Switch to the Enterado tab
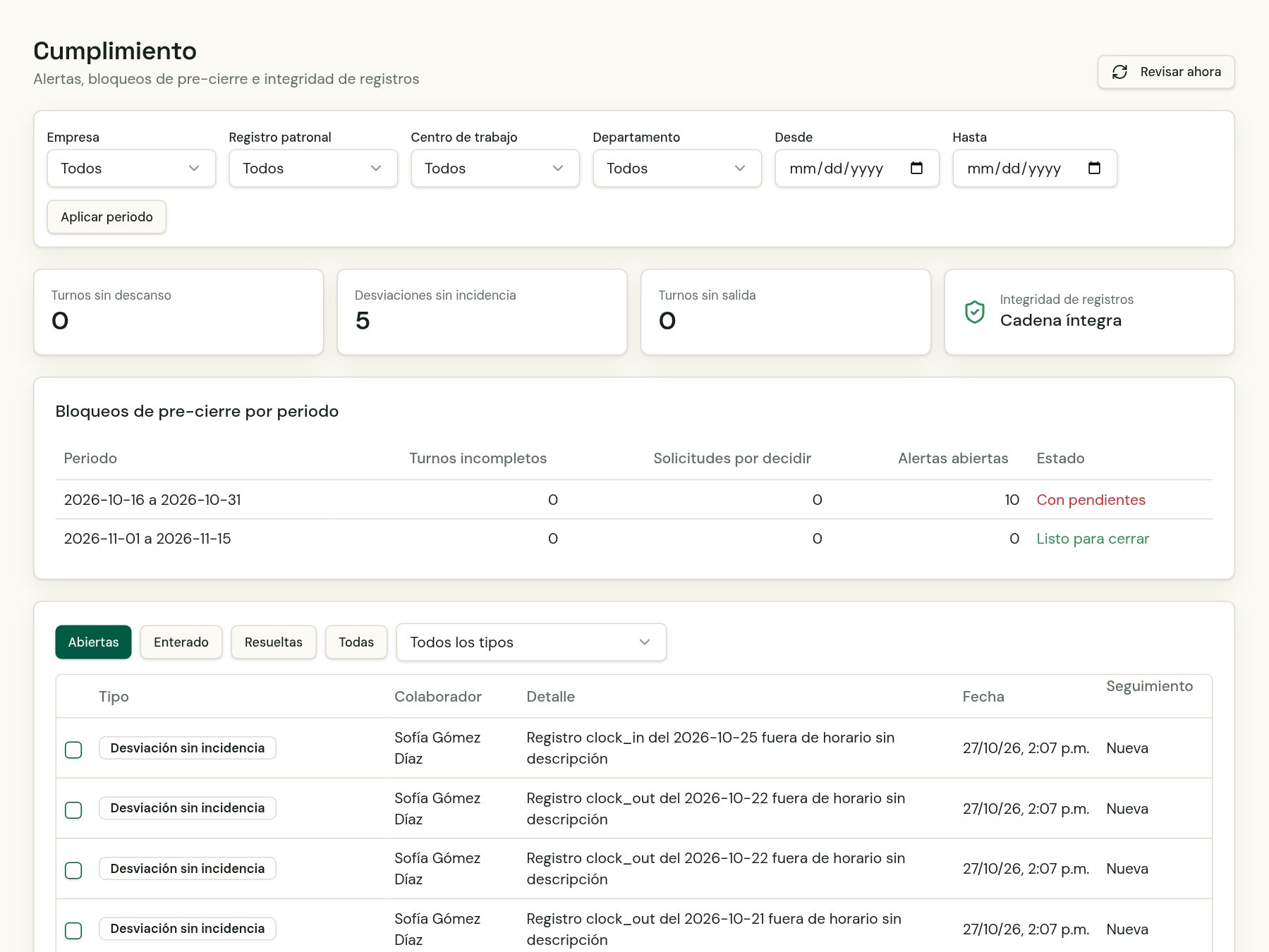Viewport: 1269px width, 952px height. (181, 642)
